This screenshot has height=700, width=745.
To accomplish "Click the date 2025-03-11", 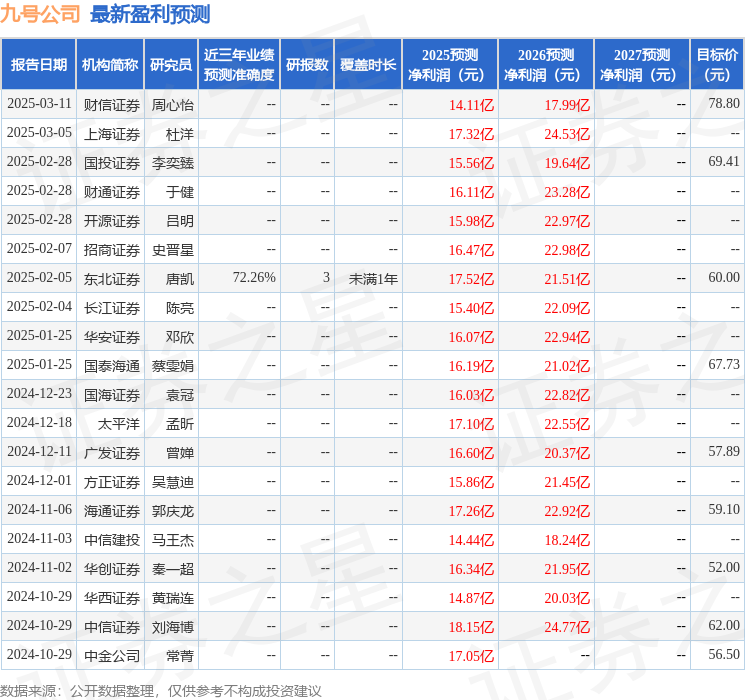I will [x=39, y=104].
